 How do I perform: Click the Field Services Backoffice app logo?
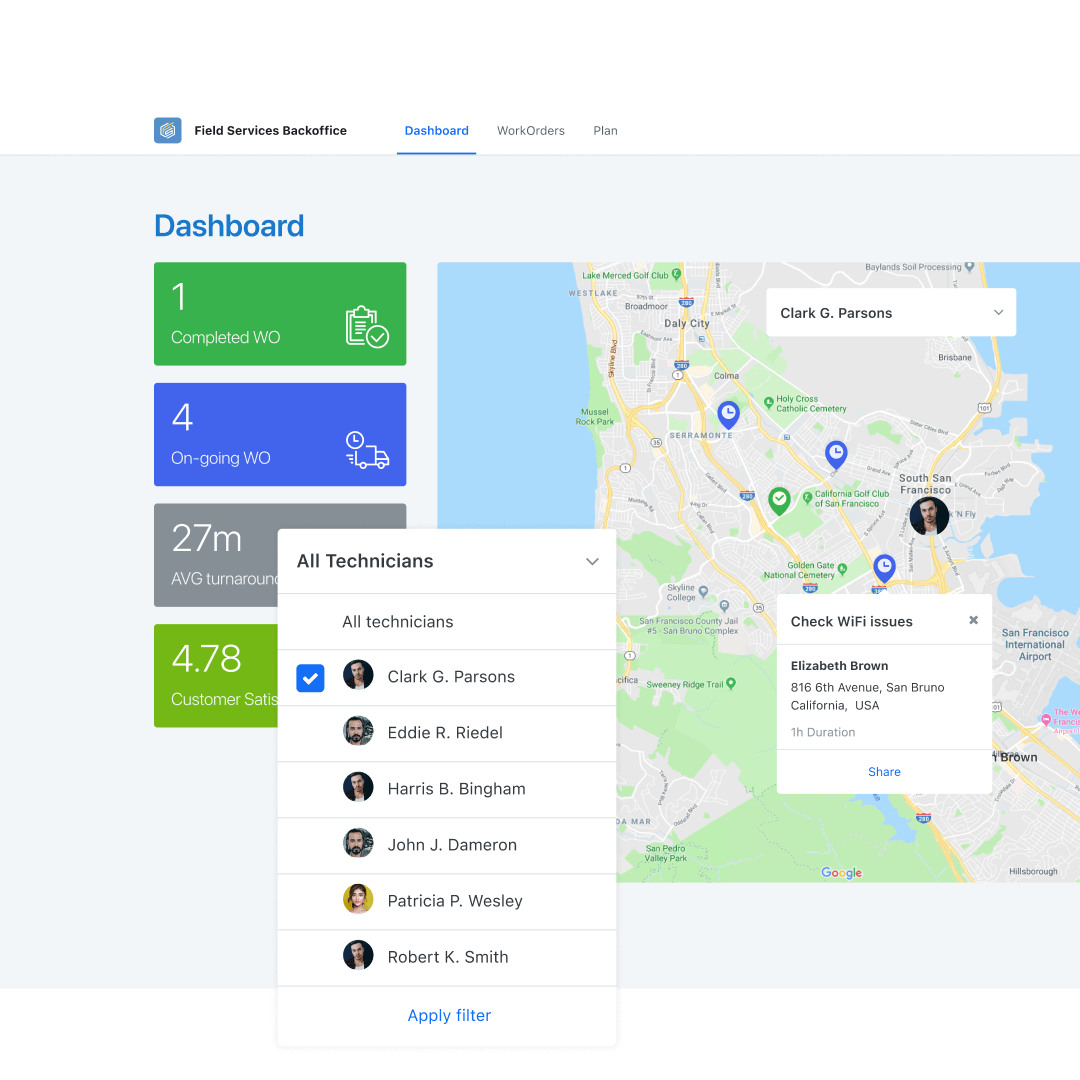(x=167, y=130)
